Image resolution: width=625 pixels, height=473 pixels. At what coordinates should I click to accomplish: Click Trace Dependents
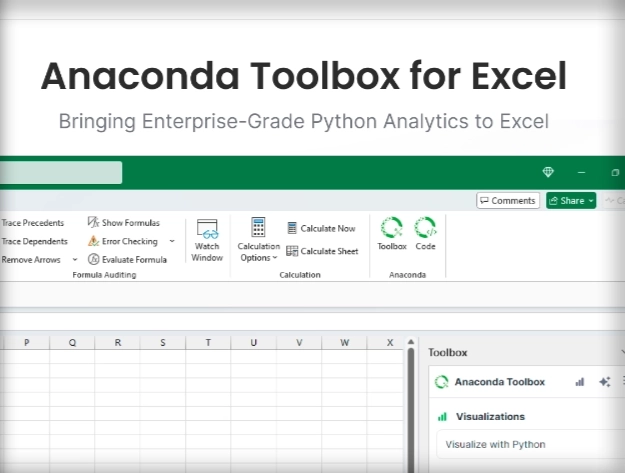[34, 241]
